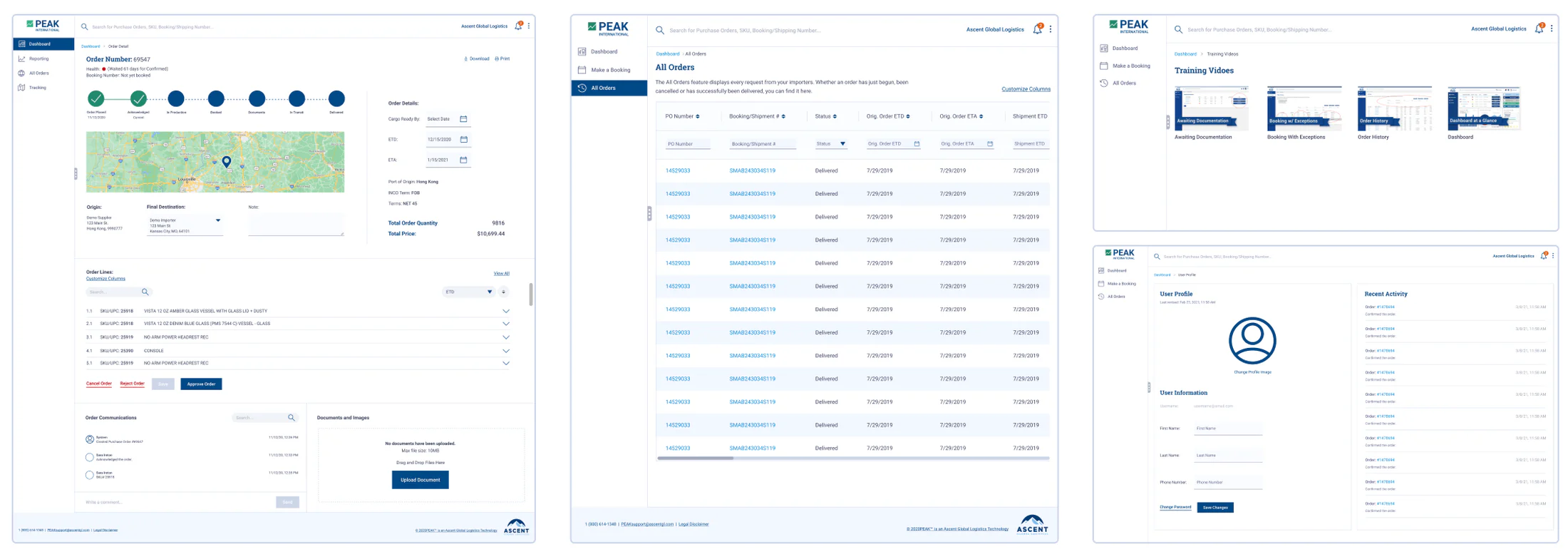
Task: Click Reject Order link
Action: pos(133,384)
